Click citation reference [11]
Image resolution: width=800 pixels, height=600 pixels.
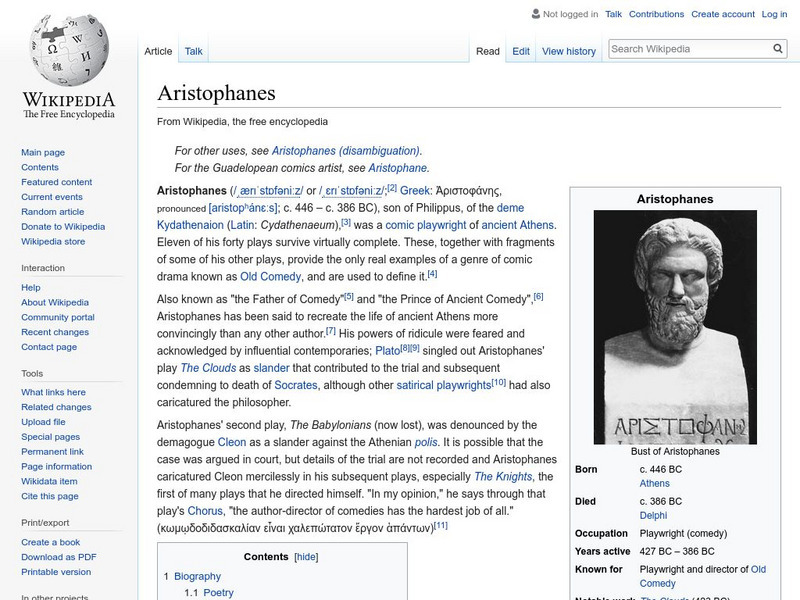(440, 525)
